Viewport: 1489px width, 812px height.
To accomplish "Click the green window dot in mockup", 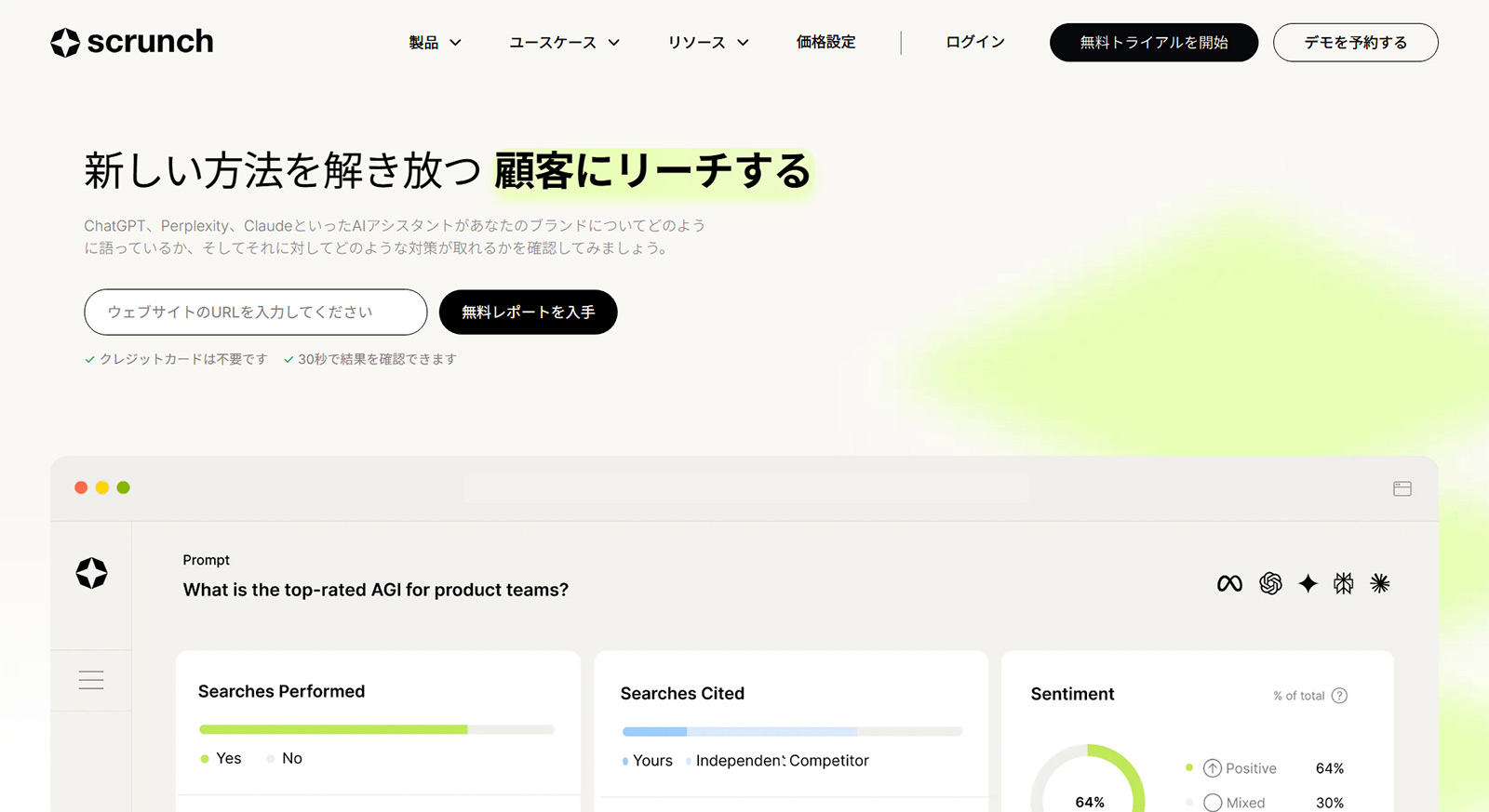I will pos(124,487).
